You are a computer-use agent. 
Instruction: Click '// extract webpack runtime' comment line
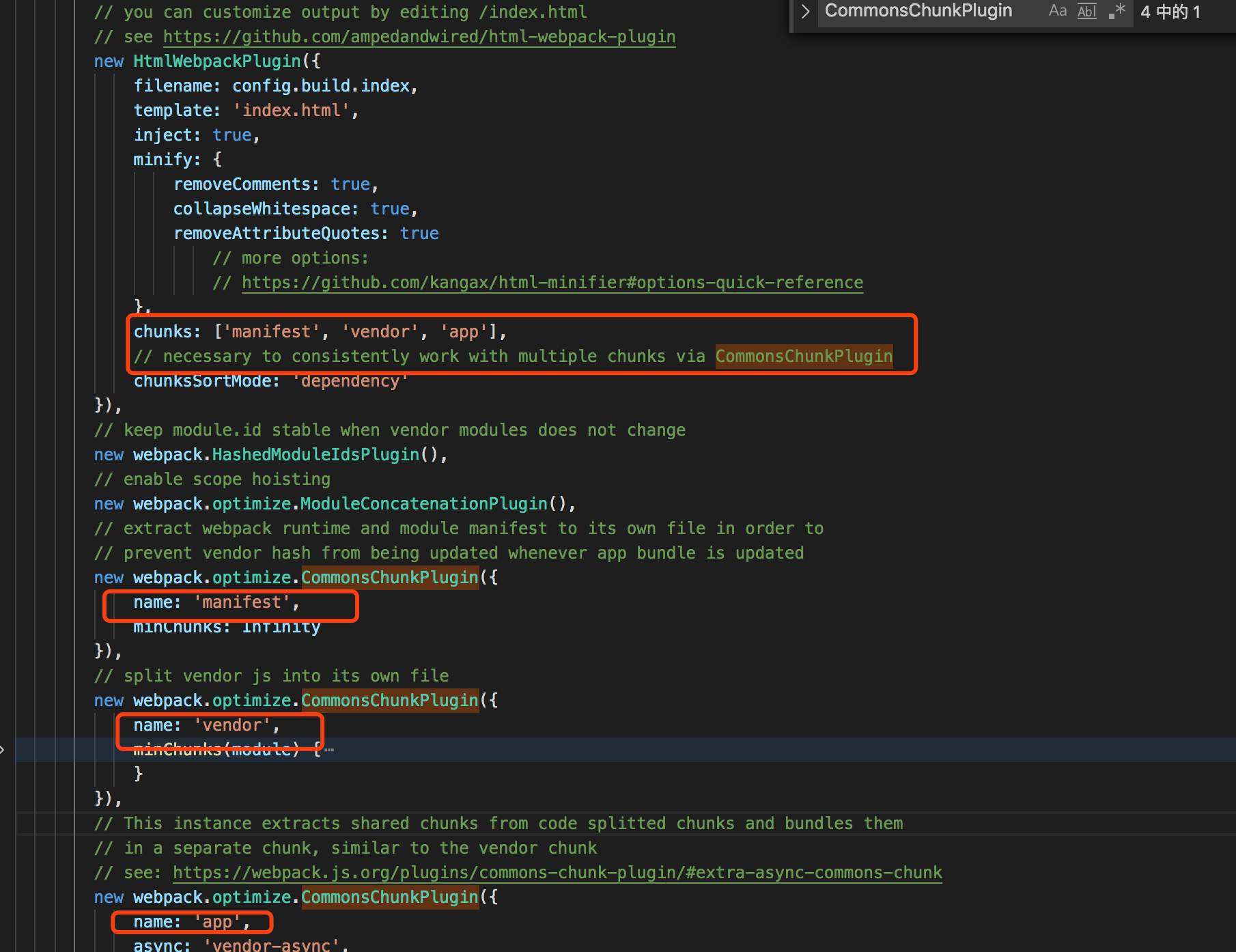(x=459, y=529)
